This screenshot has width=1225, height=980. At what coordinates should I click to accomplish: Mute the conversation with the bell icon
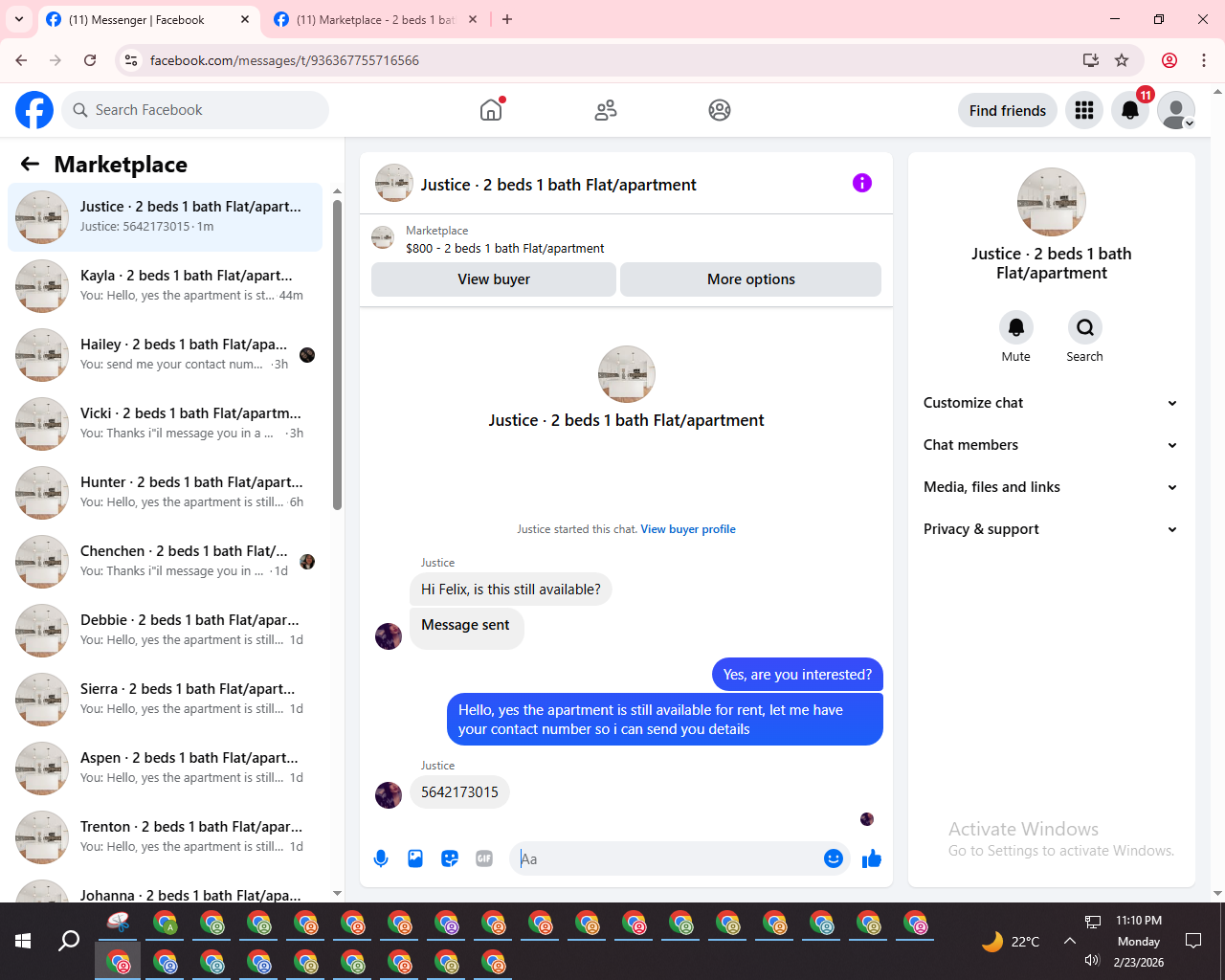1016,327
